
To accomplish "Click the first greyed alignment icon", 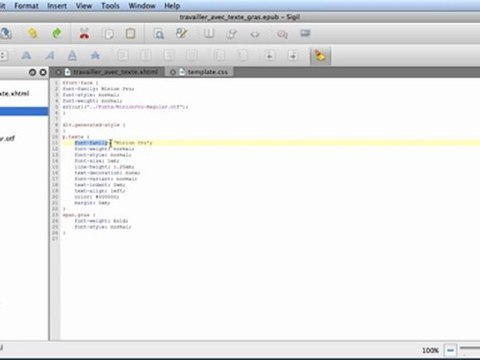I will (123, 55).
